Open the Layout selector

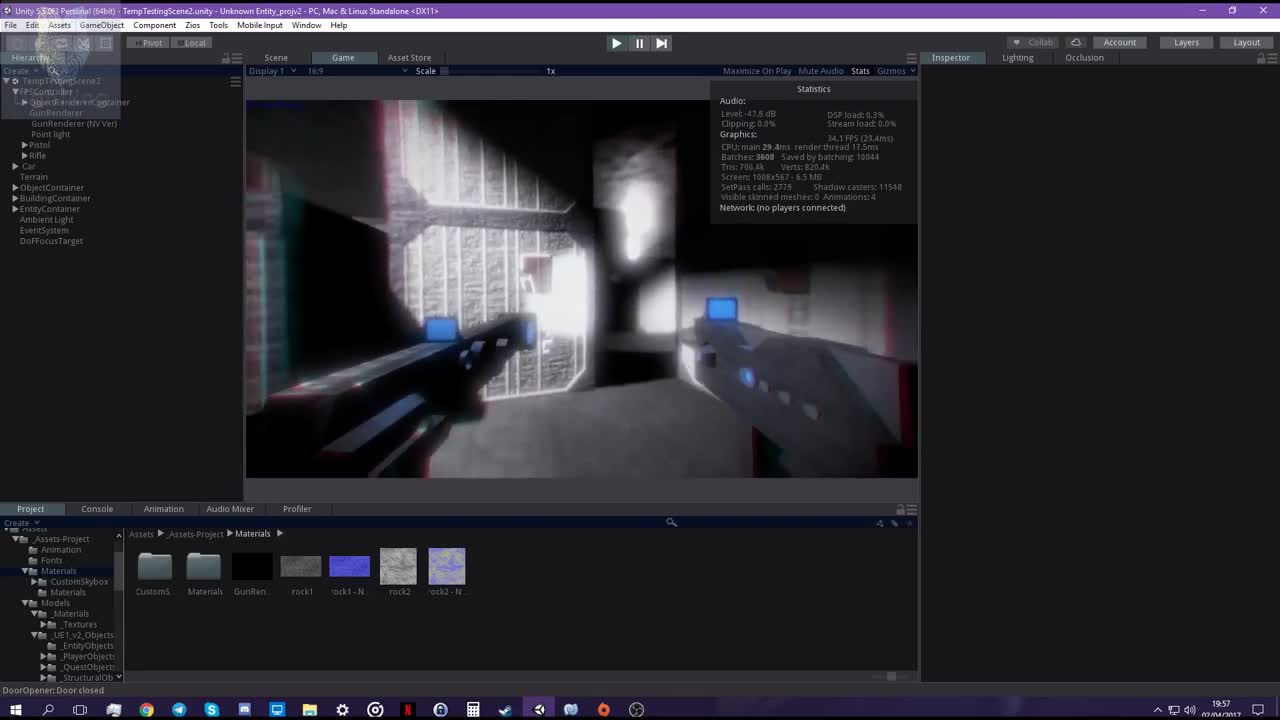[1246, 42]
